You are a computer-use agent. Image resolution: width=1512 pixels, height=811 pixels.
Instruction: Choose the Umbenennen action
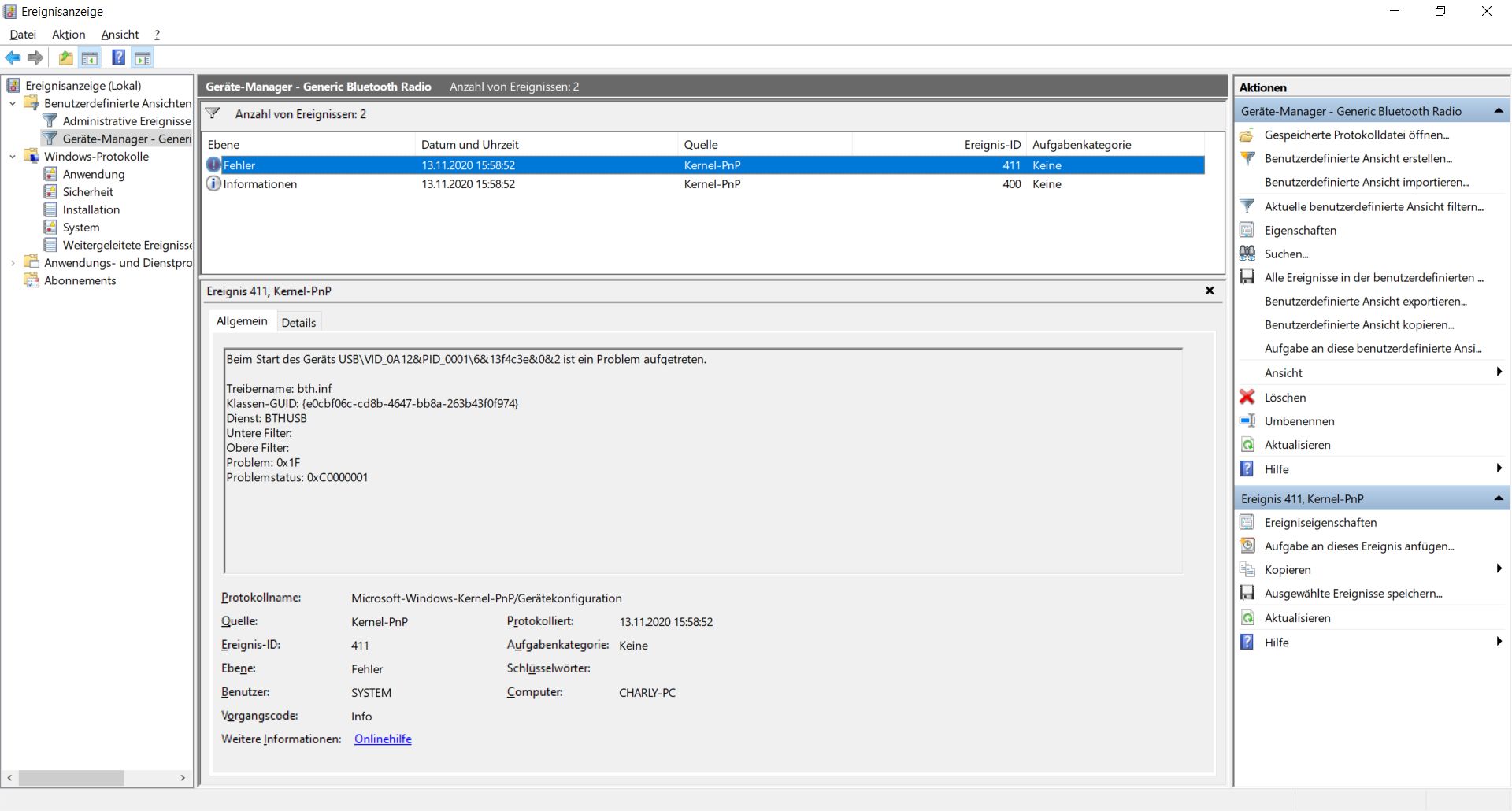point(1299,421)
